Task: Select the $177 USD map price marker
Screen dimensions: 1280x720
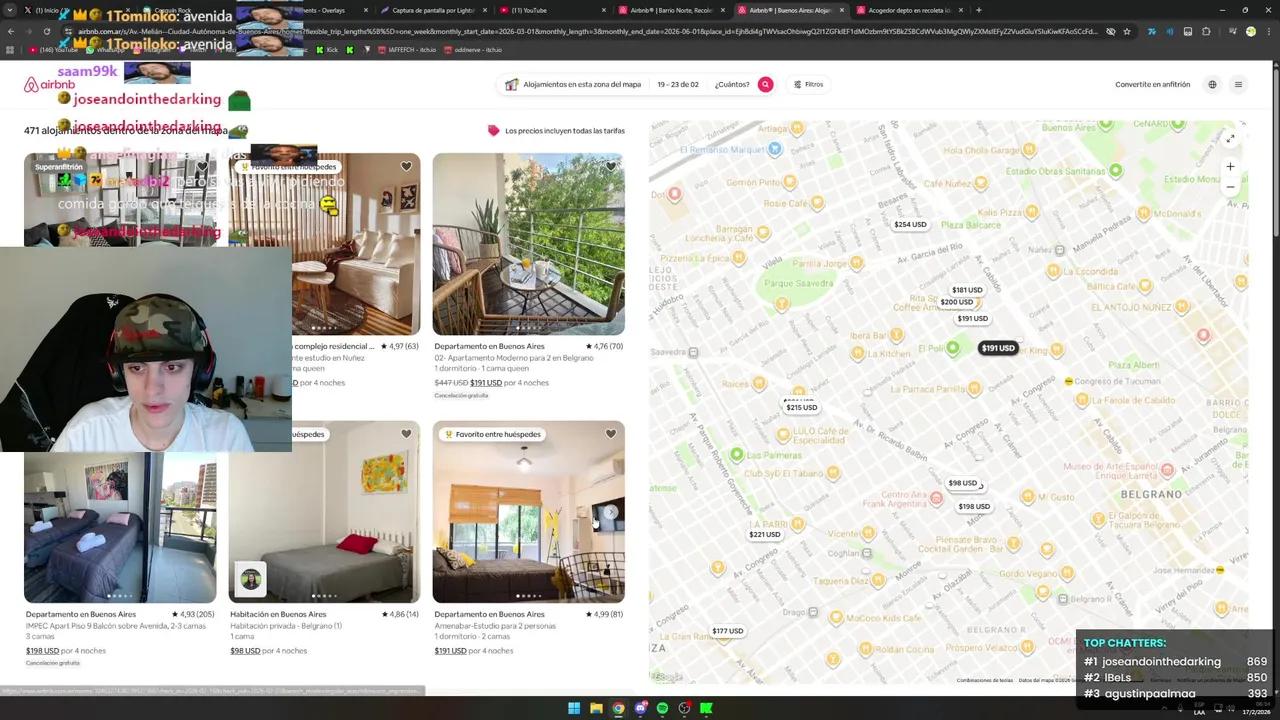Action: 728,631
